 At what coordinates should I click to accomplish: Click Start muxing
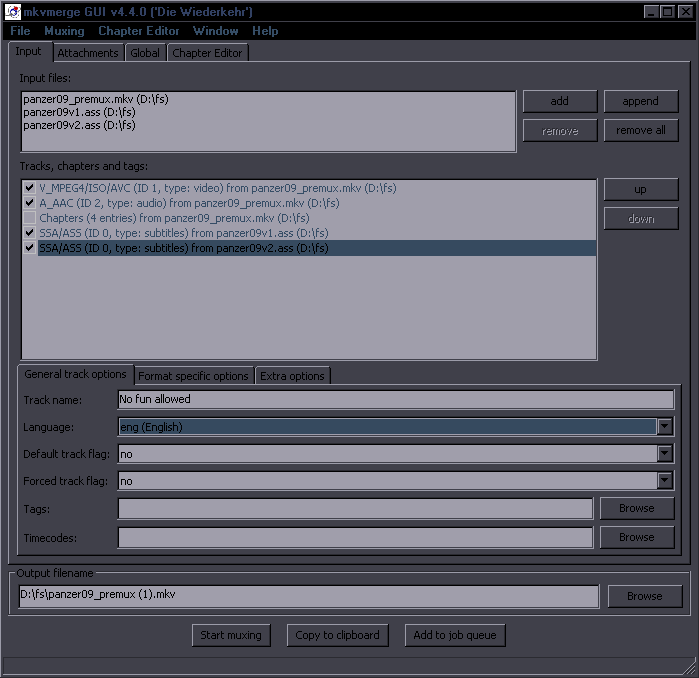tap(231, 635)
